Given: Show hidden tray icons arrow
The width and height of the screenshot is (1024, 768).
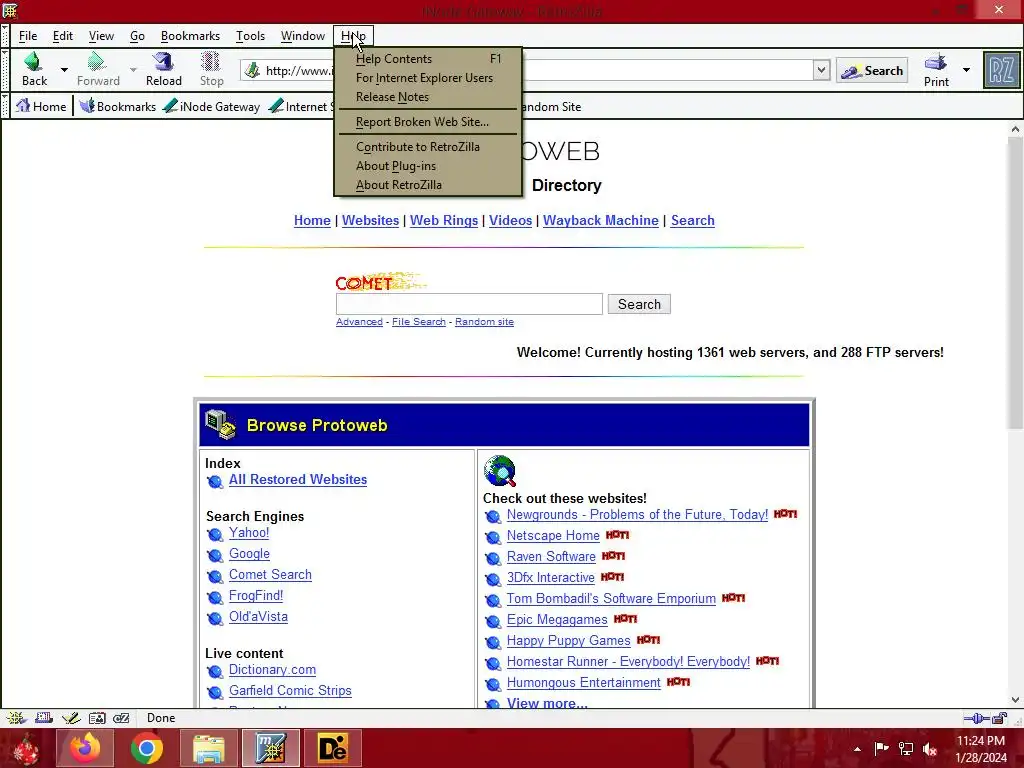Looking at the screenshot, I should 857,749.
